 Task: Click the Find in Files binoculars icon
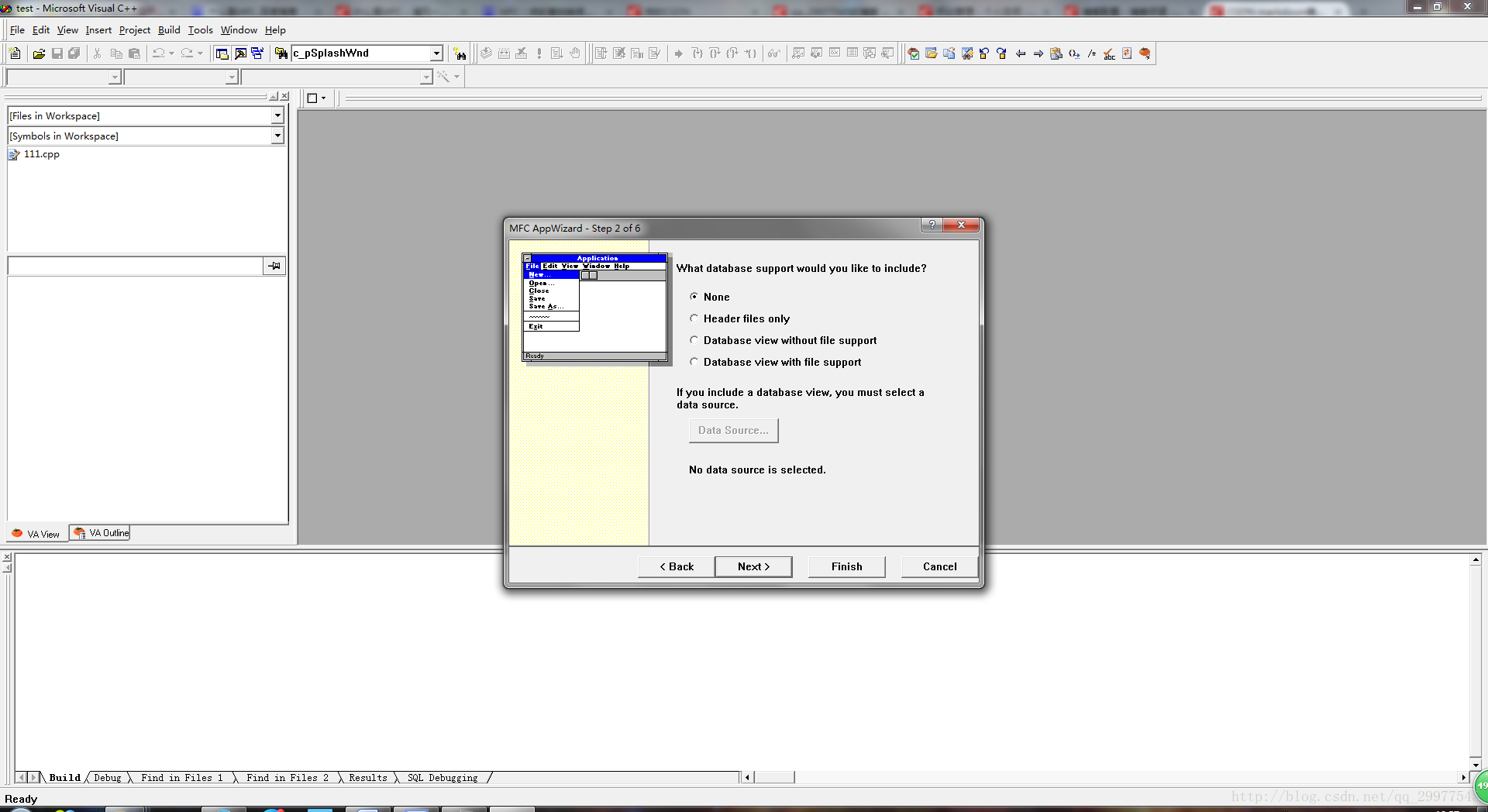281,53
